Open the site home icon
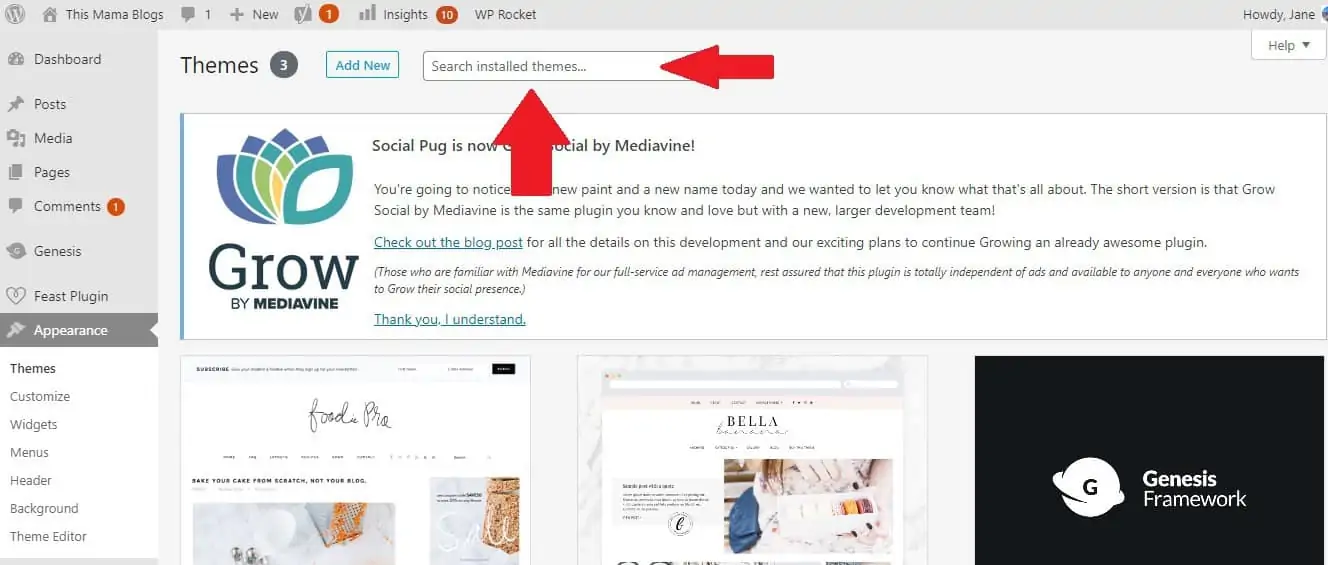1328x565 pixels. (50, 14)
